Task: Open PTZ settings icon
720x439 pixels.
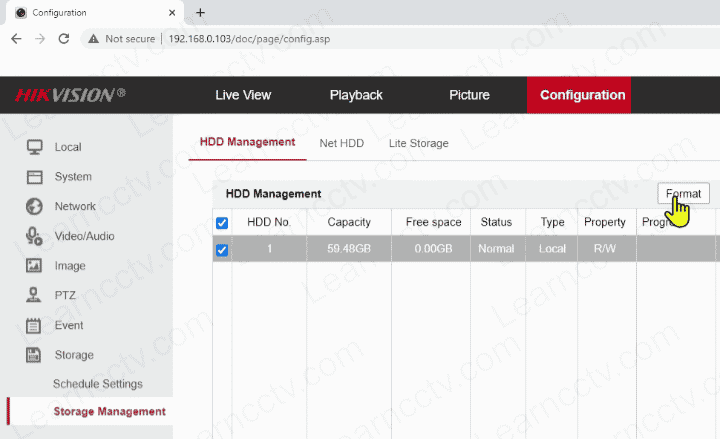Action: tap(34, 295)
